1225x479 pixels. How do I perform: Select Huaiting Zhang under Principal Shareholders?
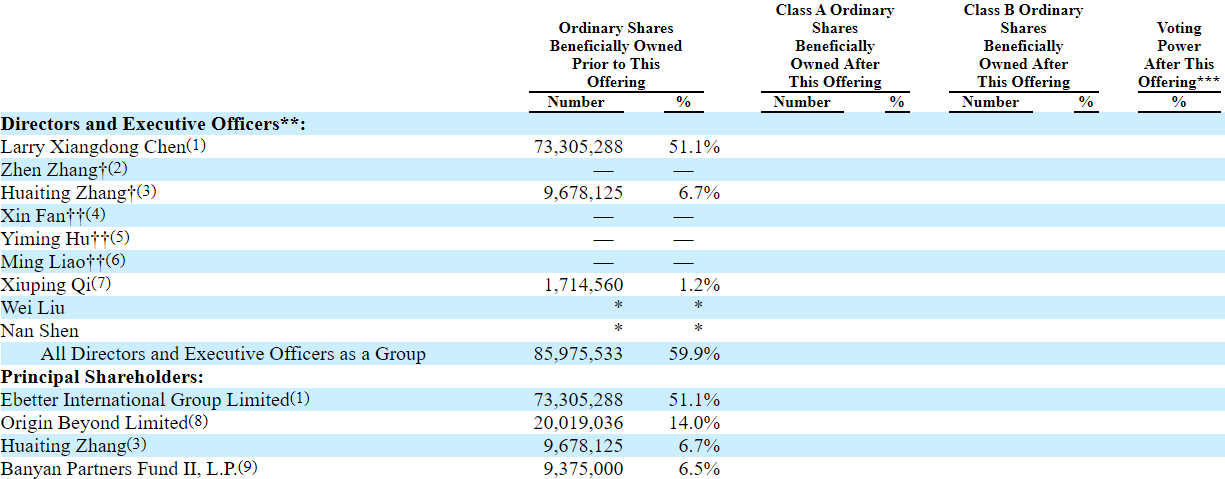coord(73,446)
